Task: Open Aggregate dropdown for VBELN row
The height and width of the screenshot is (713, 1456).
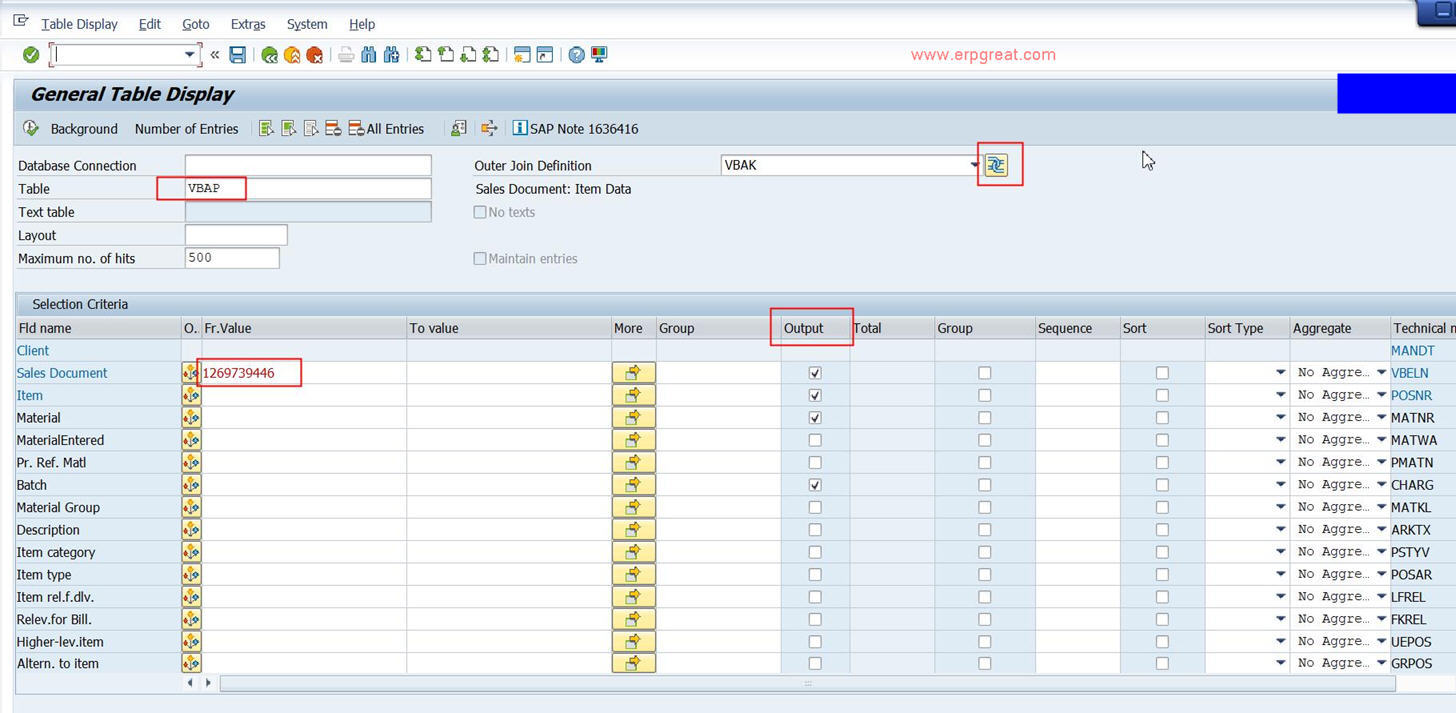Action: [1382, 373]
